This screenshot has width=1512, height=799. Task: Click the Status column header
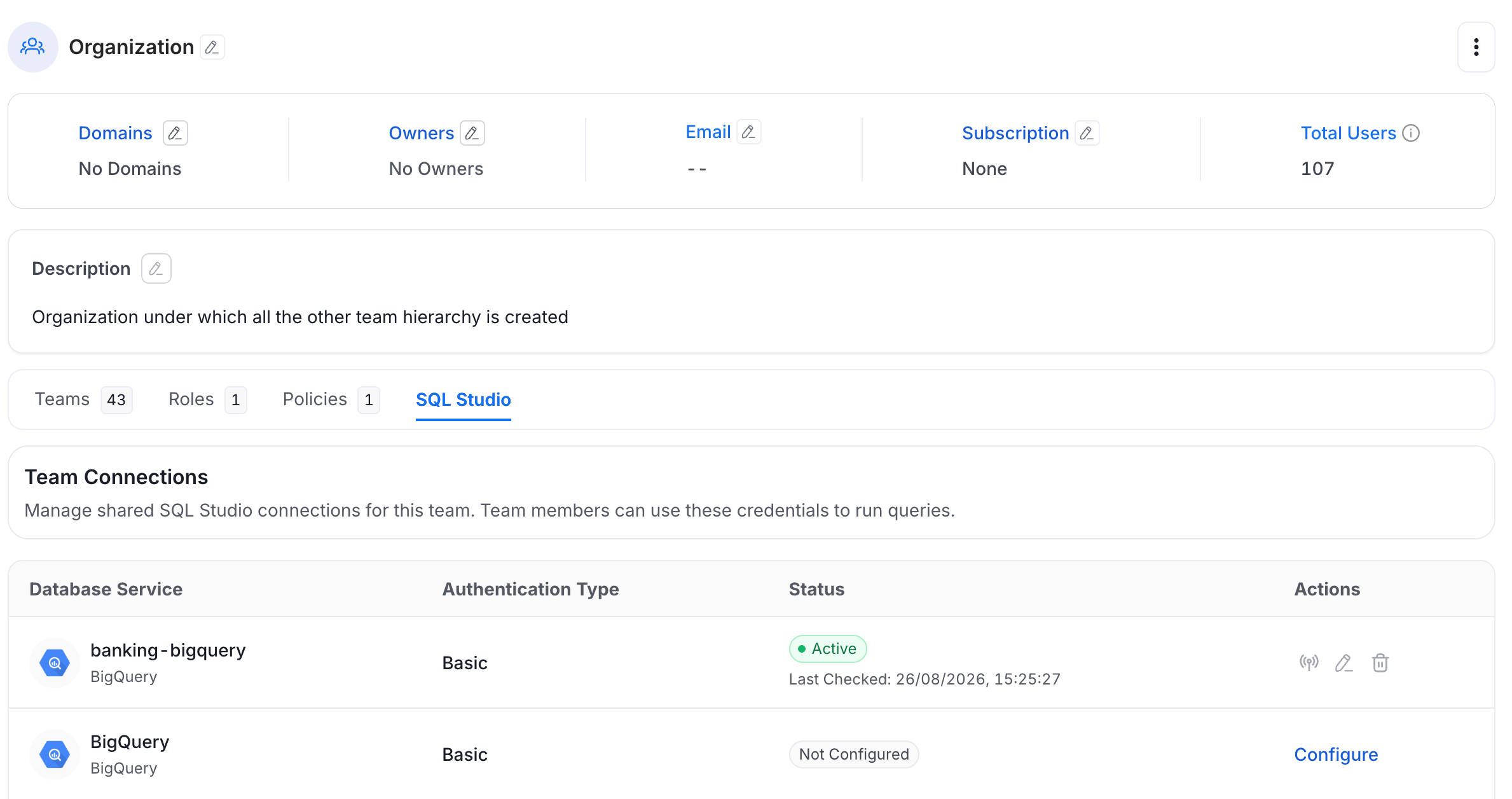816,589
